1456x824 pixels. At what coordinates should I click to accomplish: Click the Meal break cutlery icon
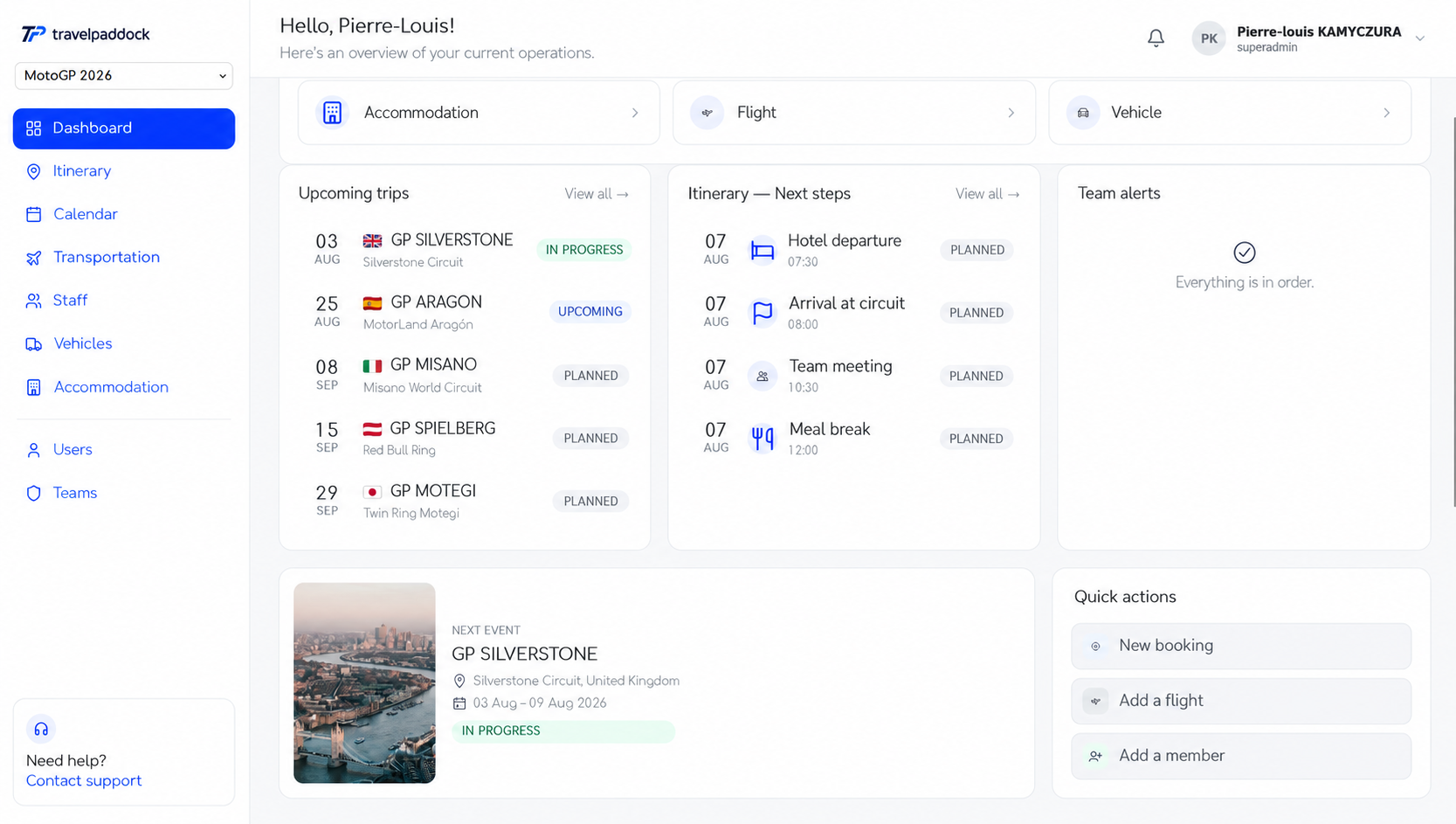[763, 438]
